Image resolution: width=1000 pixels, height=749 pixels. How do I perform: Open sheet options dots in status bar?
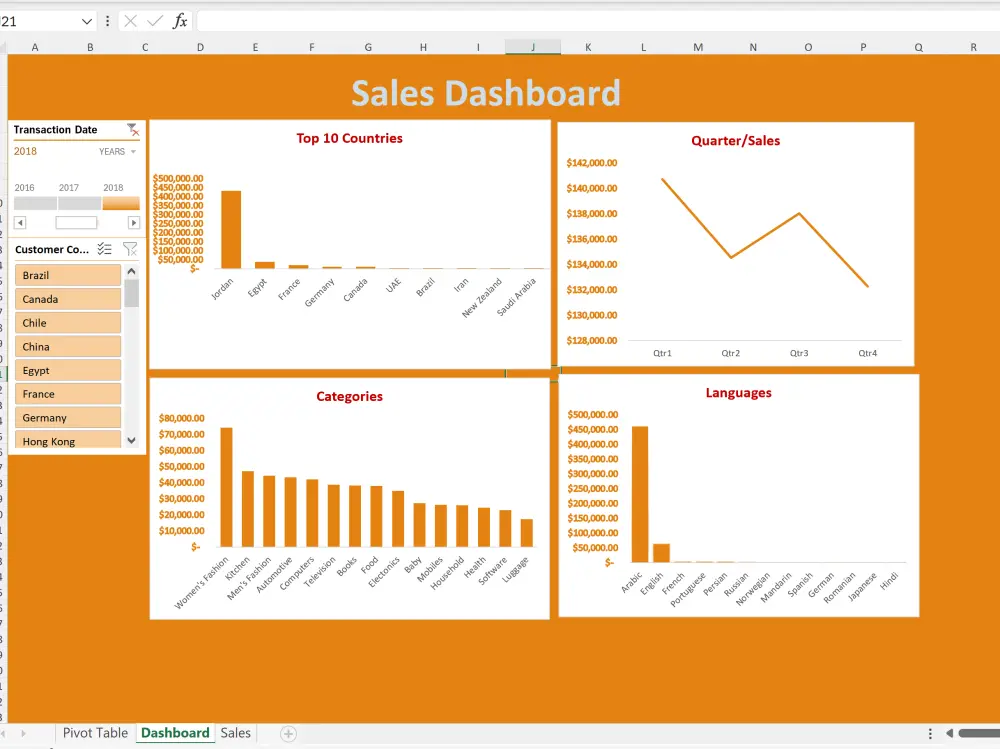point(930,734)
